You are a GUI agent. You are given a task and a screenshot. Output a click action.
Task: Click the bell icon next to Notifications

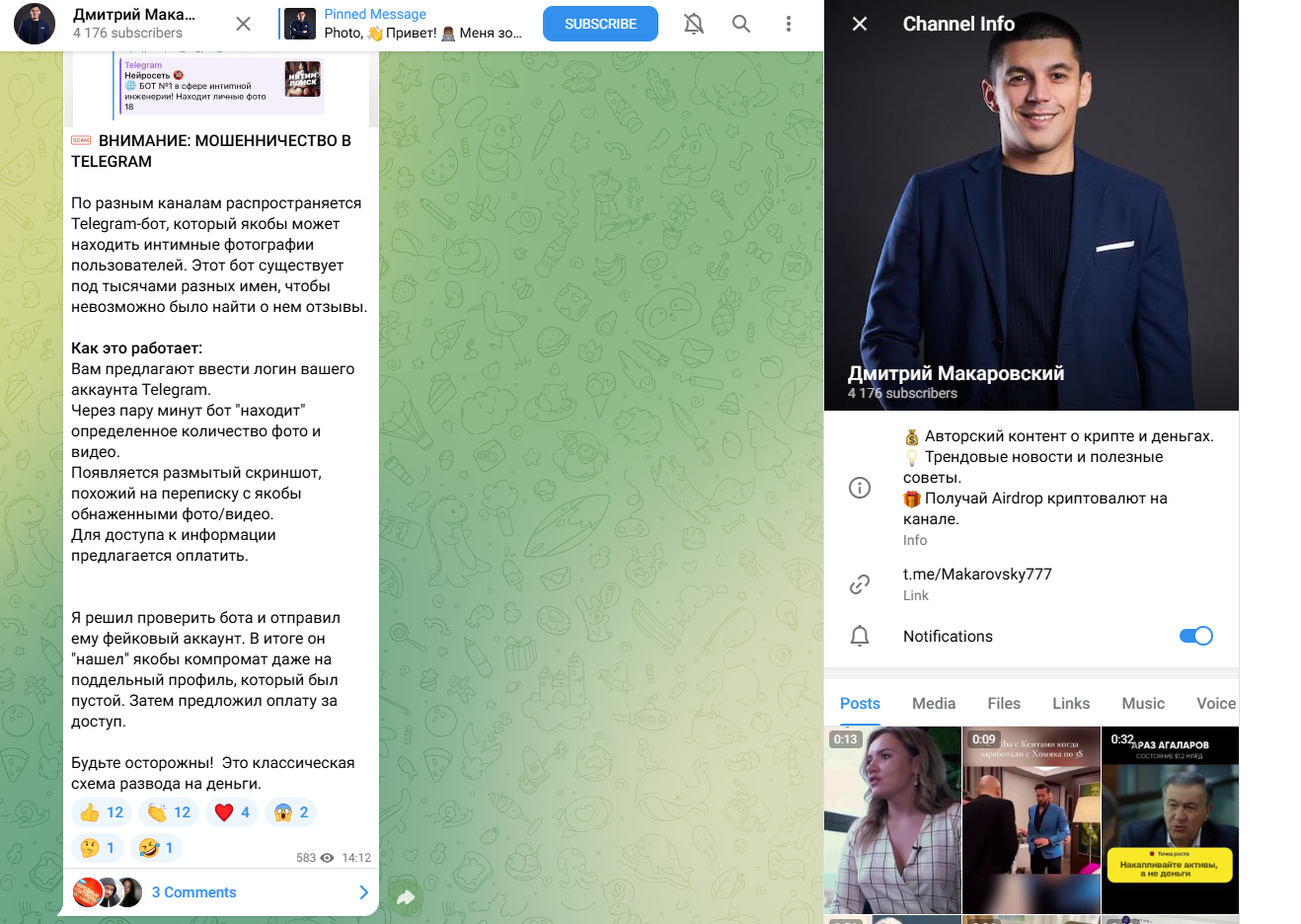coord(860,636)
